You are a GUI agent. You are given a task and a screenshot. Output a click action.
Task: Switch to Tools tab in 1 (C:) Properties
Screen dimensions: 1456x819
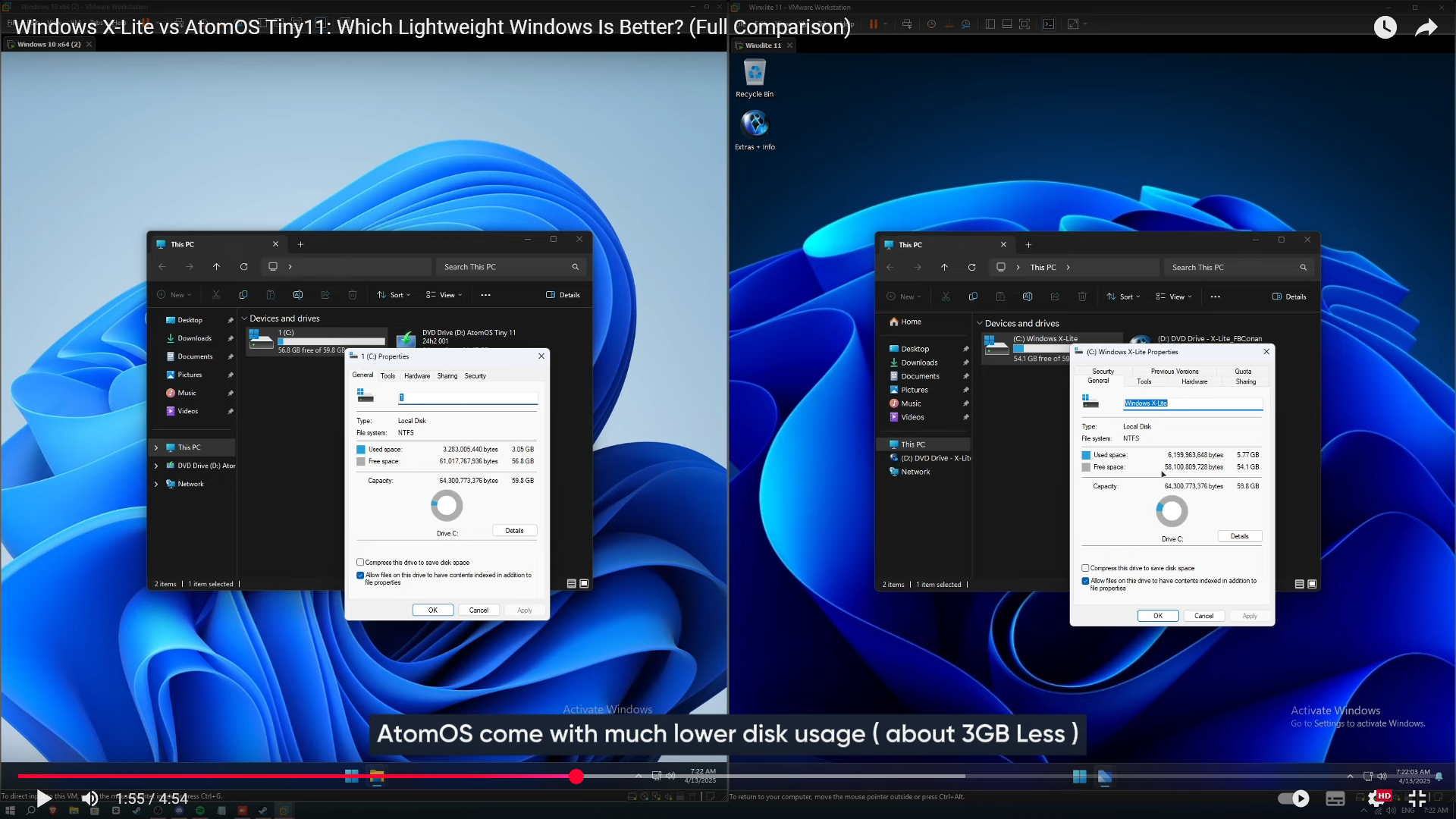388,376
